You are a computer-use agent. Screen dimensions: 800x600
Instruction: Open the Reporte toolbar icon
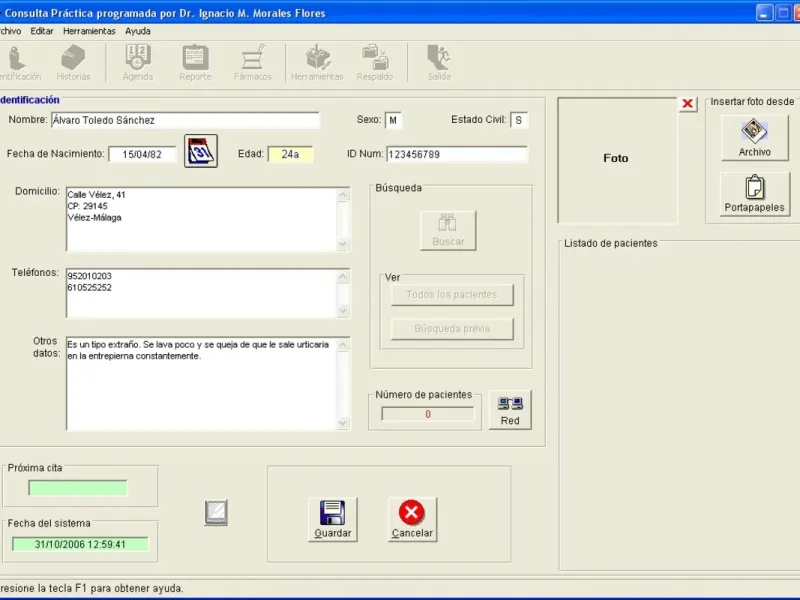click(195, 63)
